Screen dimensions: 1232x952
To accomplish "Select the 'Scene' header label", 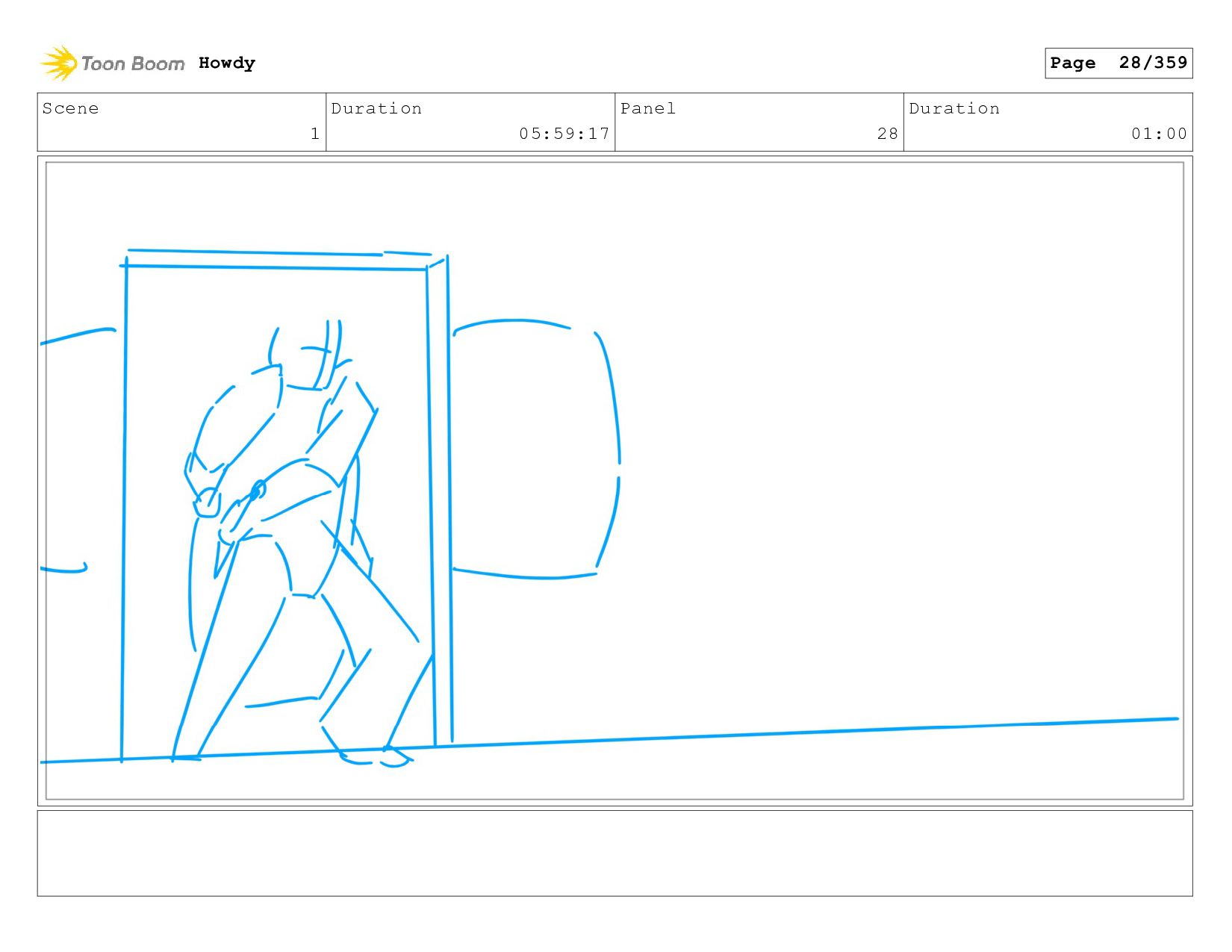I will [x=70, y=108].
